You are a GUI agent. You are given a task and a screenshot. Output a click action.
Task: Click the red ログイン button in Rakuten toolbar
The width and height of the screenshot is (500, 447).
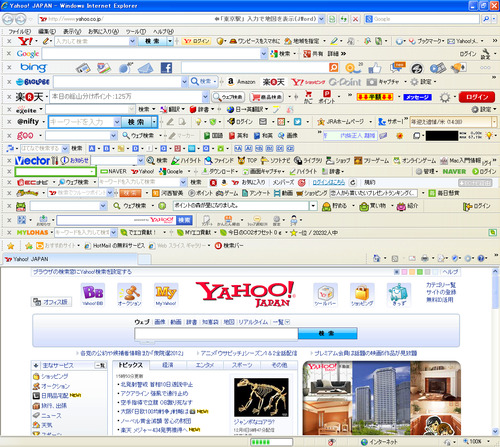pos(477,97)
